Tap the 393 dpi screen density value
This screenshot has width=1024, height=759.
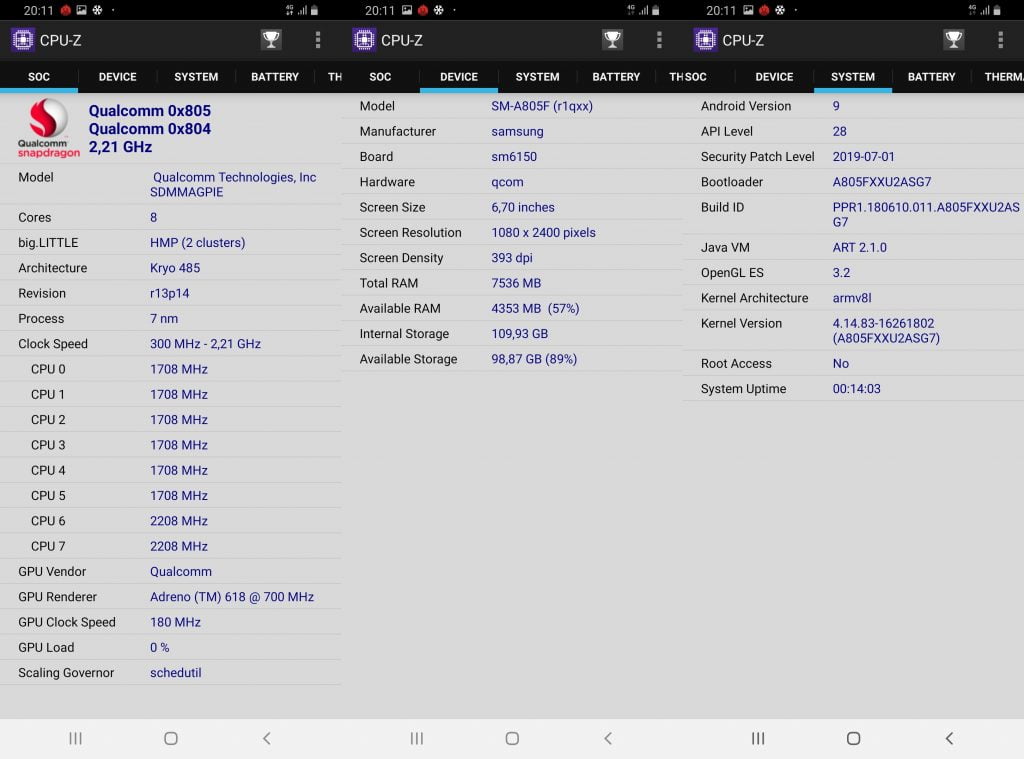512,258
